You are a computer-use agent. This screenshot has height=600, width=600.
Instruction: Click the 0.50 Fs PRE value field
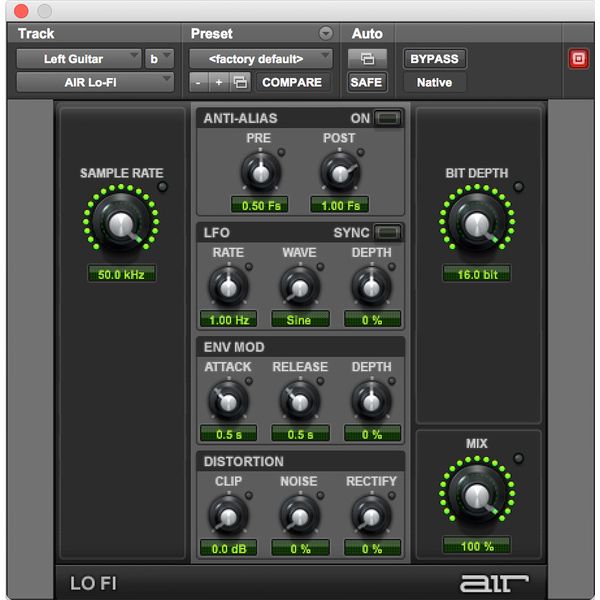[x=260, y=205]
